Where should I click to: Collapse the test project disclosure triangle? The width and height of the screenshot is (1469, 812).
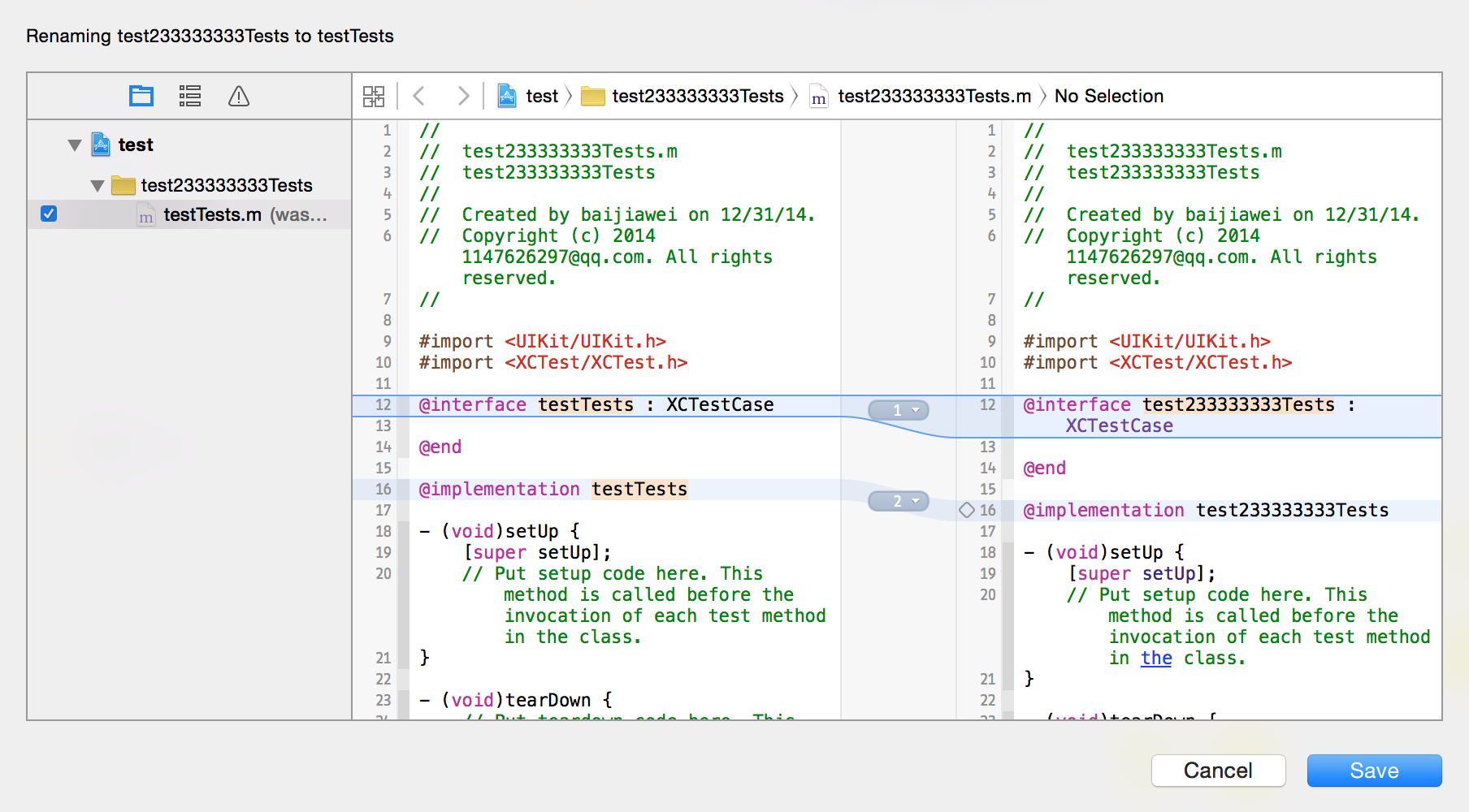tap(75, 145)
